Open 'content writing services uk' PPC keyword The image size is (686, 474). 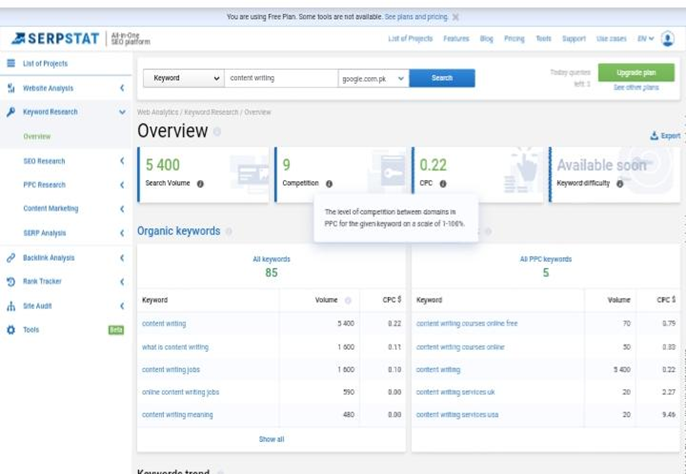pos(455,392)
